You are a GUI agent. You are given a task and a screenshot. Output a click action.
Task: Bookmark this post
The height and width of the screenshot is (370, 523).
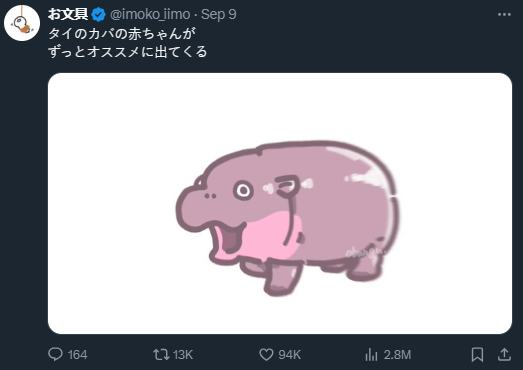pos(477,354)
